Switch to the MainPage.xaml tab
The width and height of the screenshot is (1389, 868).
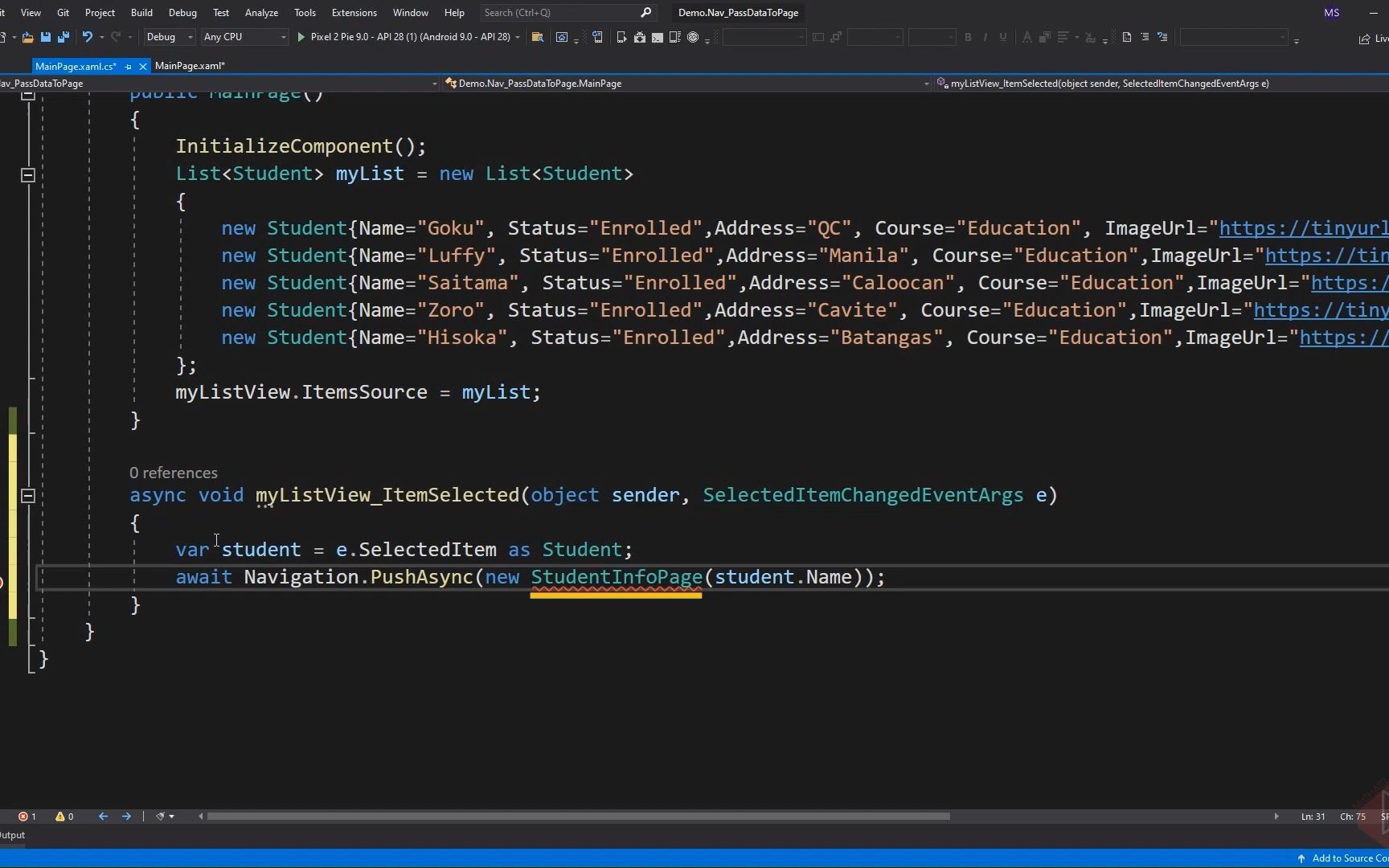(190, 66)
